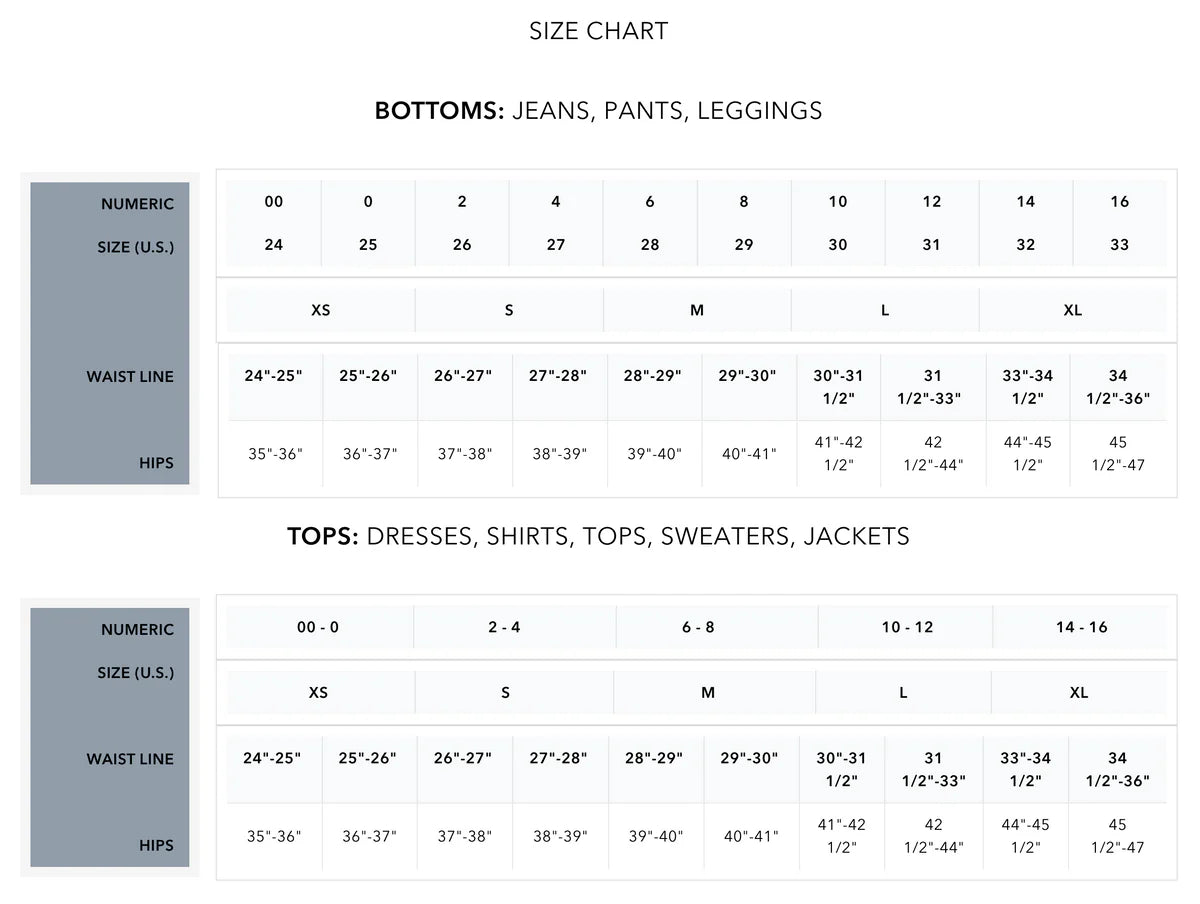This screenshot has height=904, width=1200.
Task: Select the 6 - 8 numeric range in Tops
Action: (698, 628)
